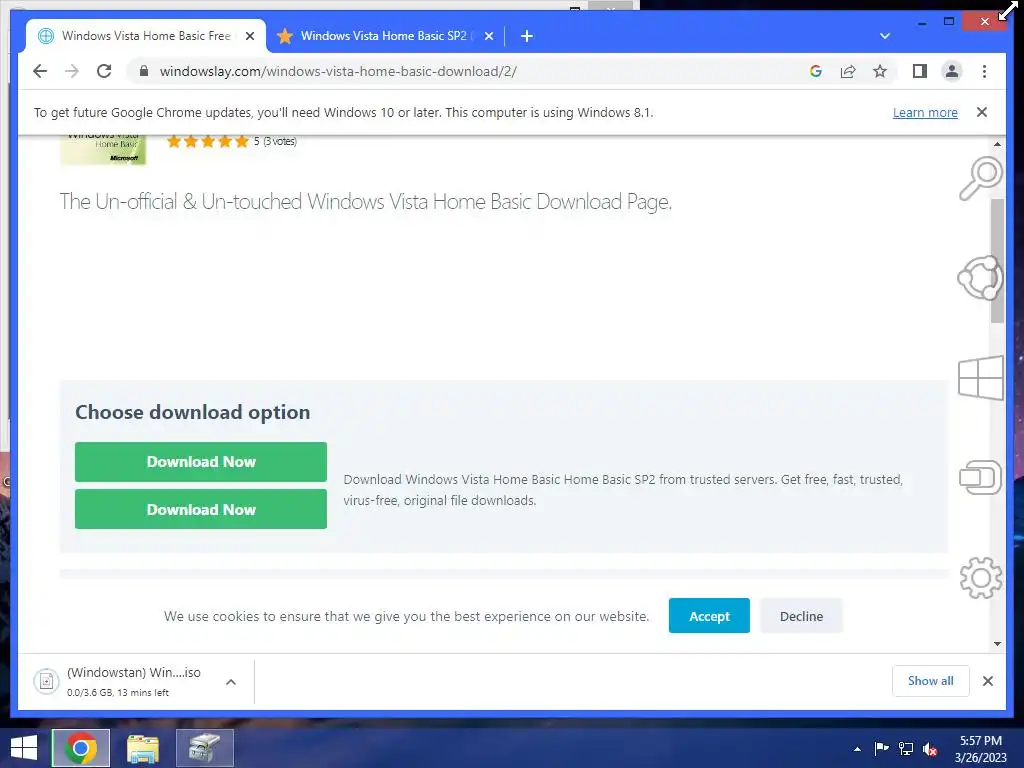Viewport: 1024px width, 768px height.
Task: Click the scrollbar up arrow
Action: click(997, 144)
